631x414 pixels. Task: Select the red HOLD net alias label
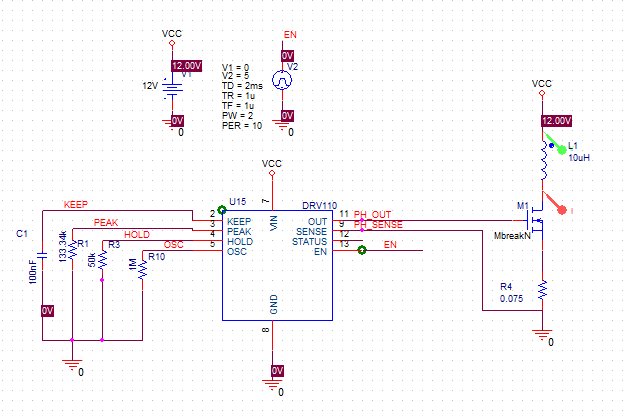137,235
